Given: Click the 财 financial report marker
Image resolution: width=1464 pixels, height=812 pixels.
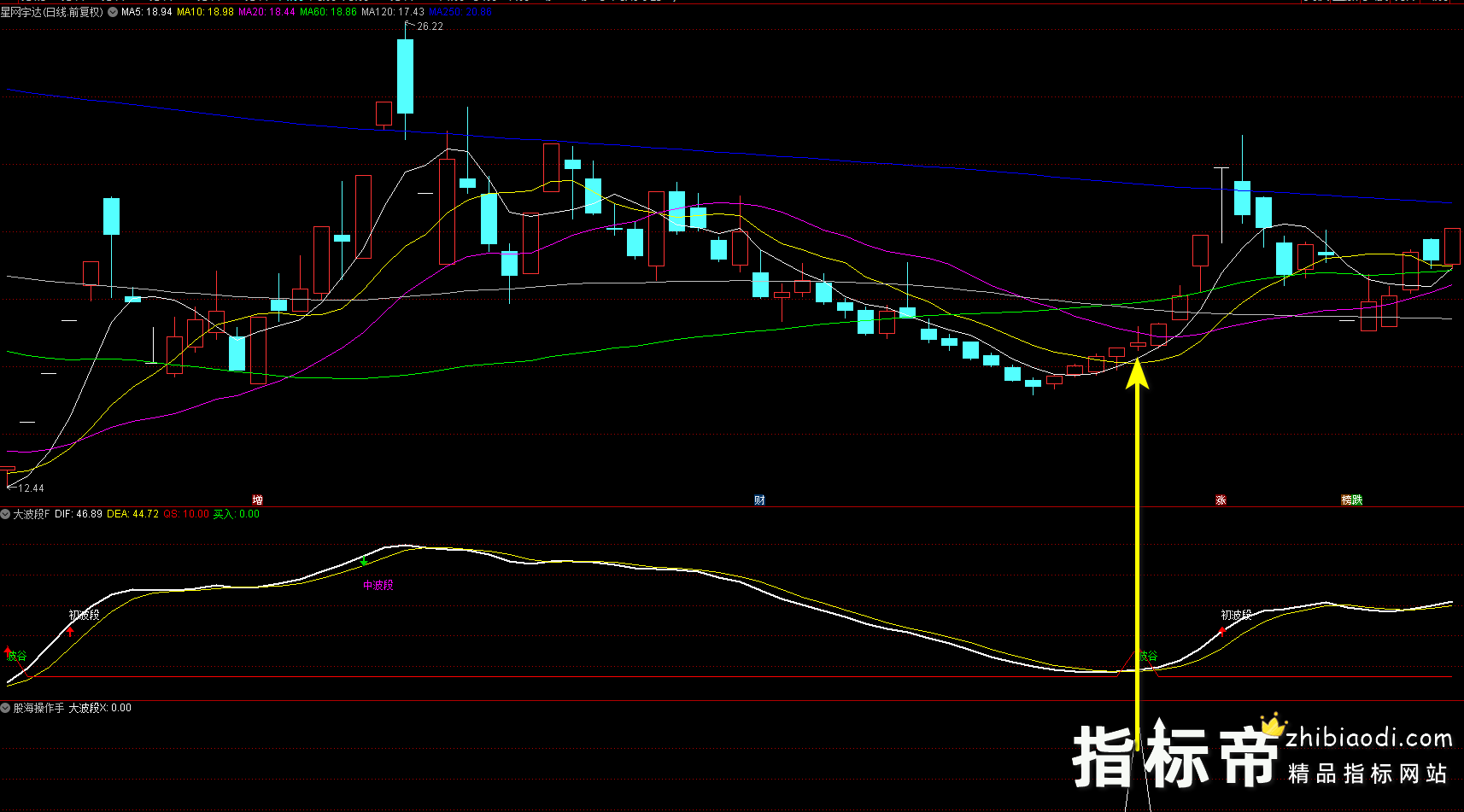Looking at the screenshot, I should click(x=759, y=500).
